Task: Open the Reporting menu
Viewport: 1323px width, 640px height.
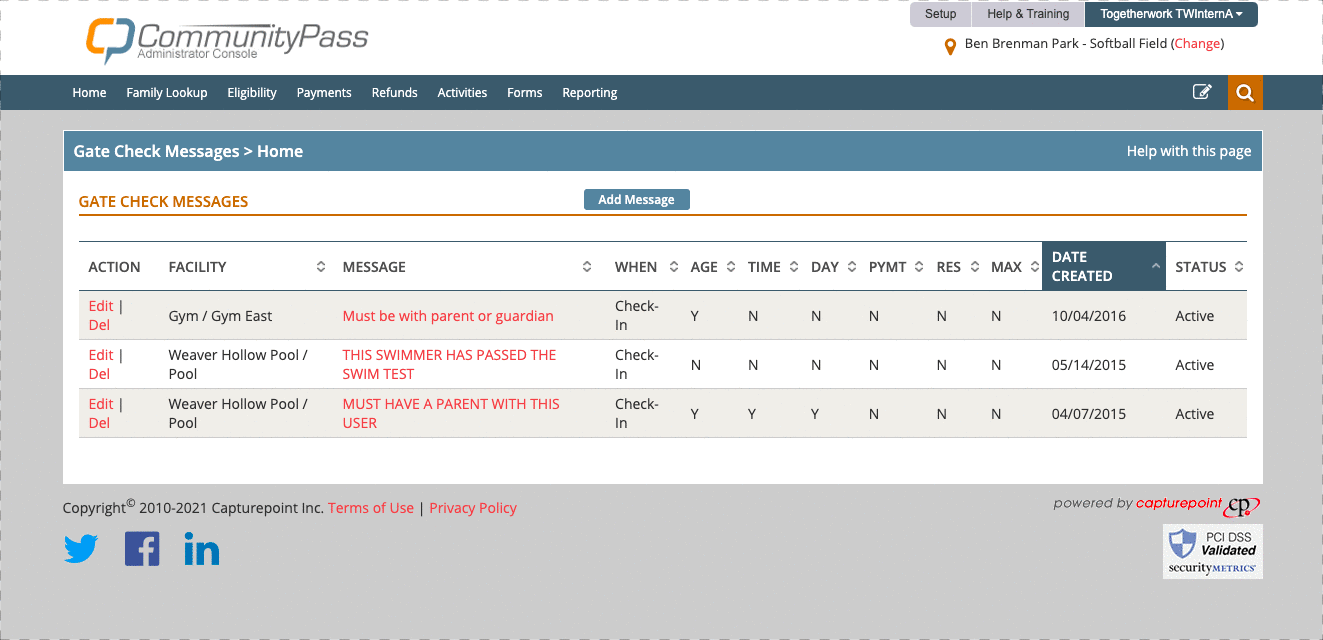Action: (590, 92)
